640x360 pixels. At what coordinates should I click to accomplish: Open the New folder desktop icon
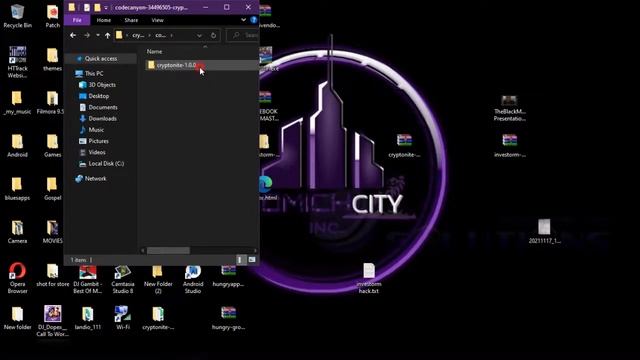(17, 318)
